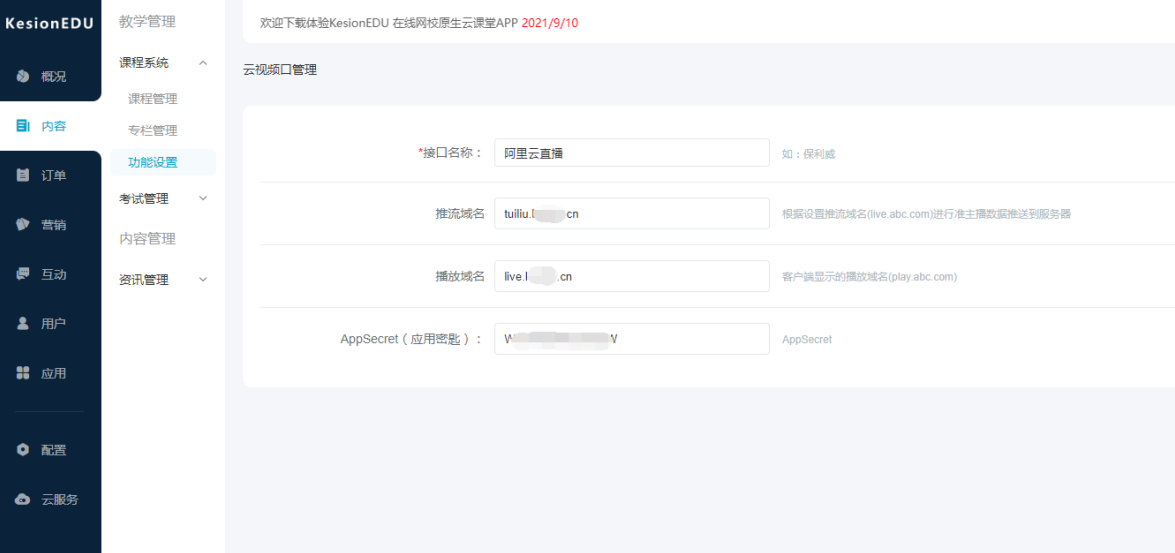Click the 概况 overview icon in sidebar
This screenshot has height=553, width=1175.
tap(23, 77)
